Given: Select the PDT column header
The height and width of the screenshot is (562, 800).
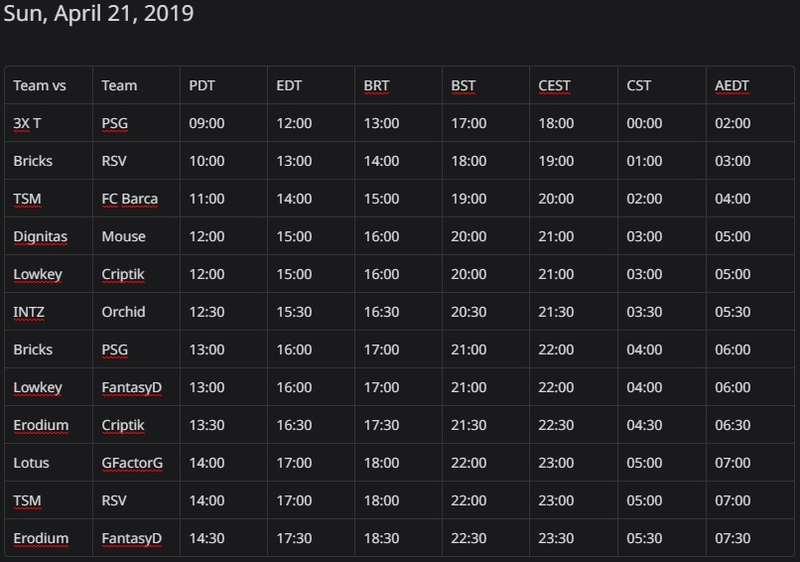Looking at the screenshot, I should [223, 85].
